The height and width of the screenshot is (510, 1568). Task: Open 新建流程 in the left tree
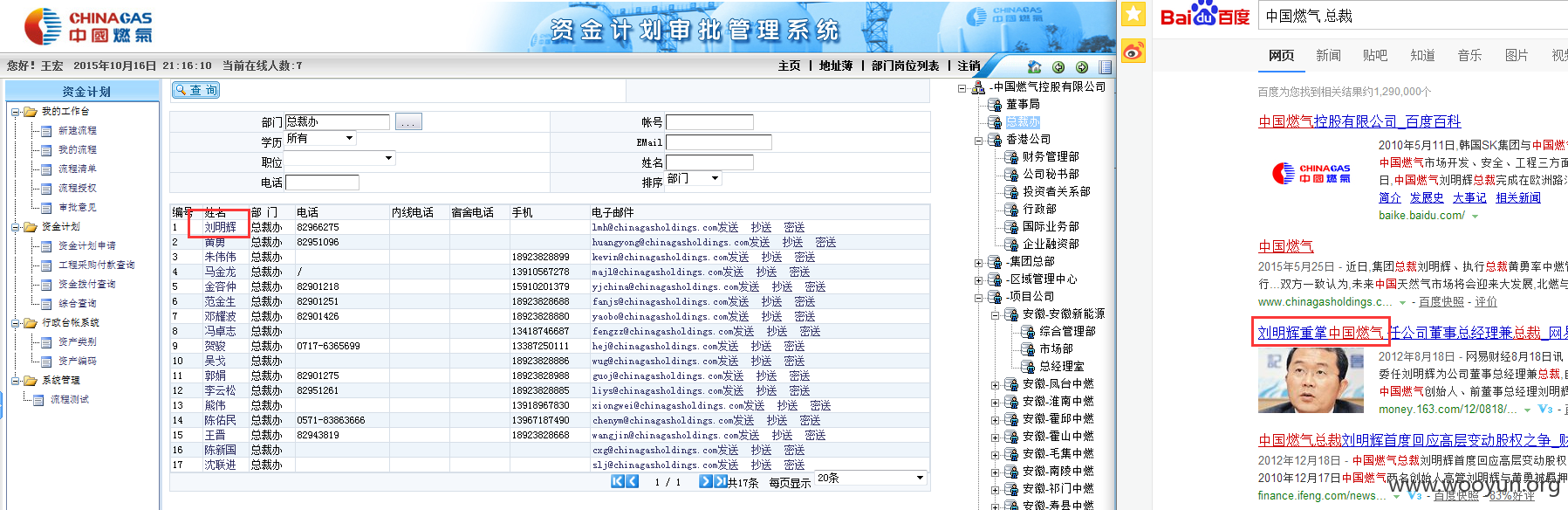(78, 130)
